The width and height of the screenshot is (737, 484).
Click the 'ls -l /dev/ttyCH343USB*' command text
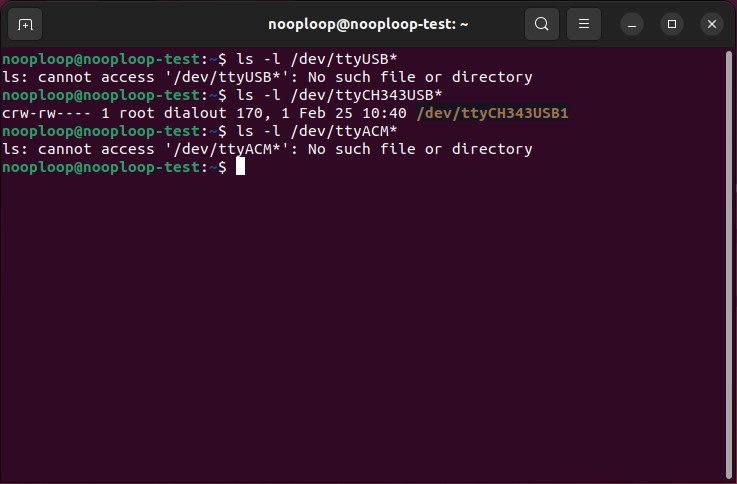click(339, 95)
